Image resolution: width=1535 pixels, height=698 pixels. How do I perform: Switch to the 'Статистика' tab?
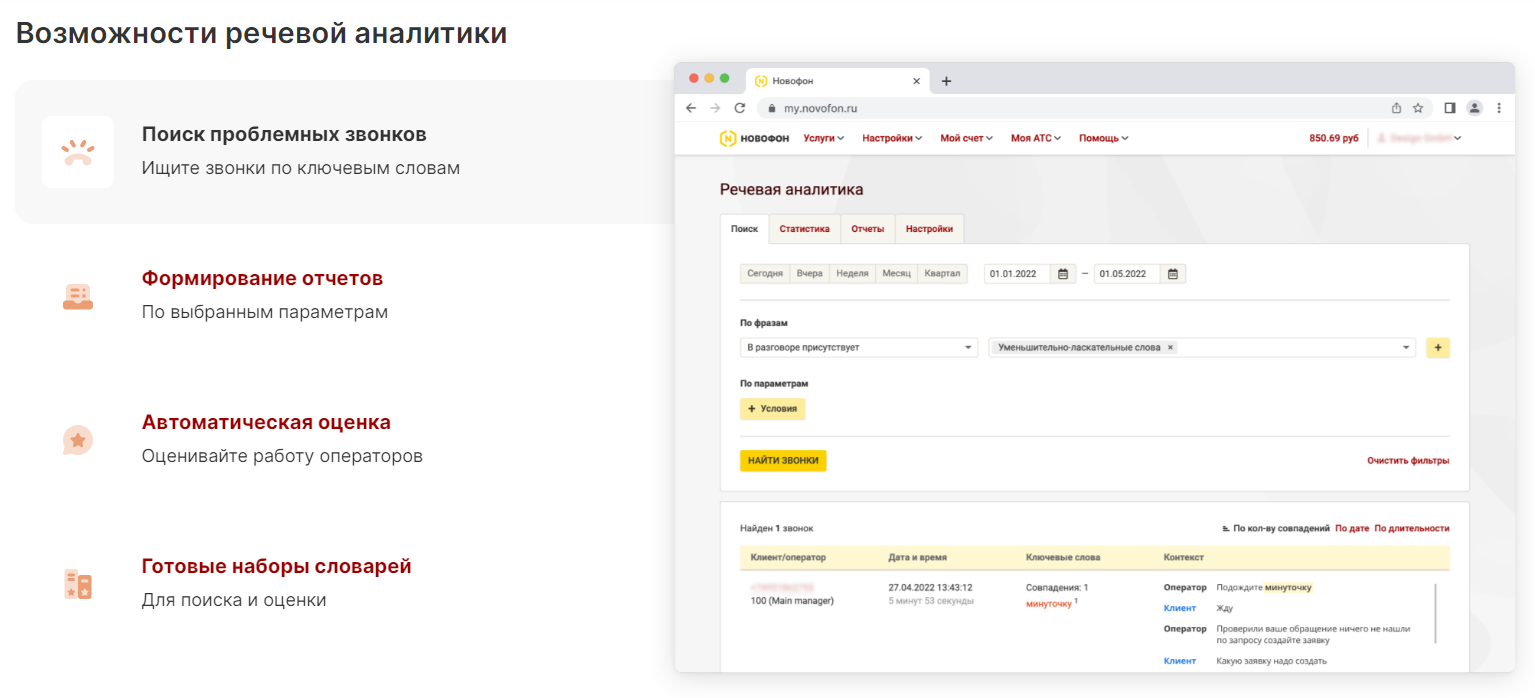[x=804, y=229]
